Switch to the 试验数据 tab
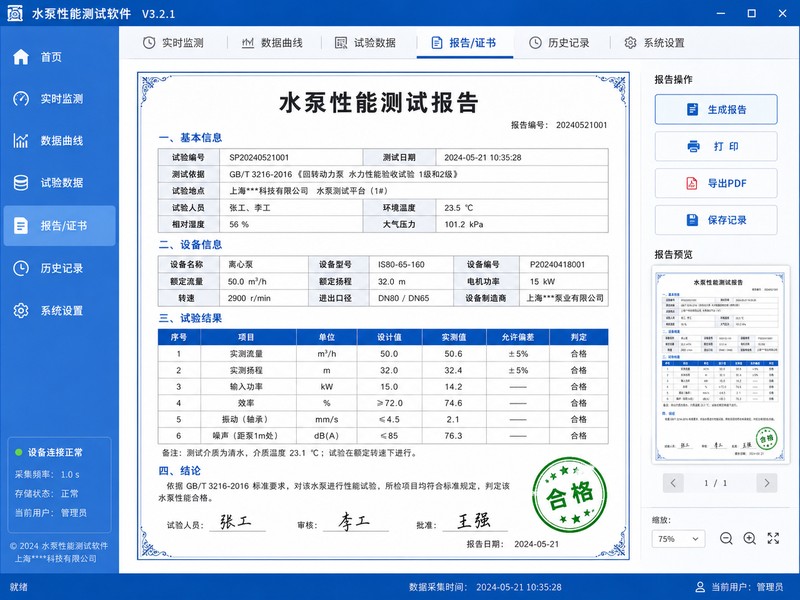800x600 pixels. point(365,43)
